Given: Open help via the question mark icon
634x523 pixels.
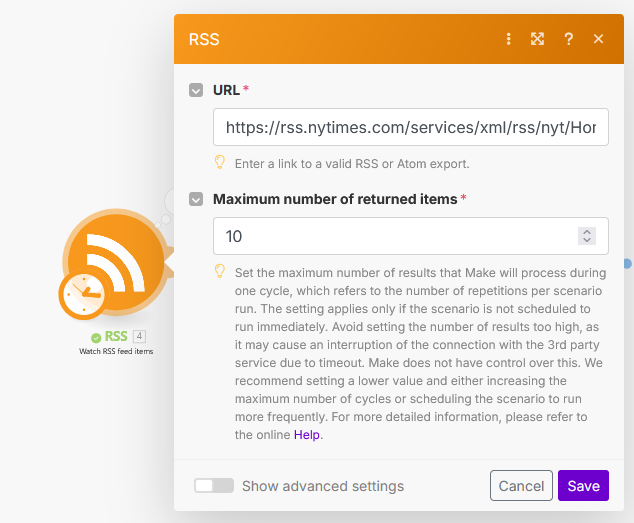Looking at the screenshot, I should click(568, 39).
